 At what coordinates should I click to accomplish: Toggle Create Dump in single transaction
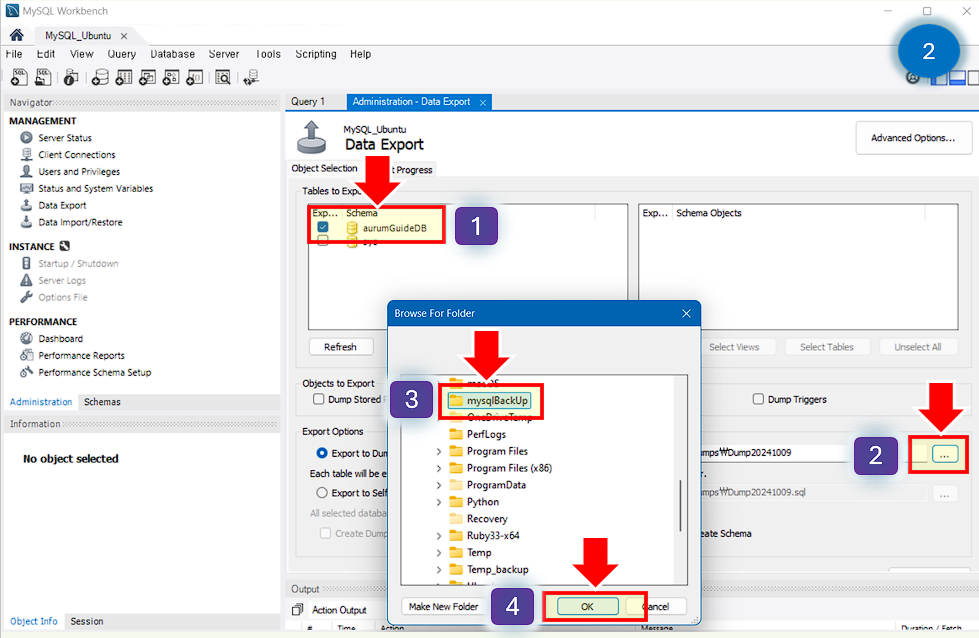325,533
